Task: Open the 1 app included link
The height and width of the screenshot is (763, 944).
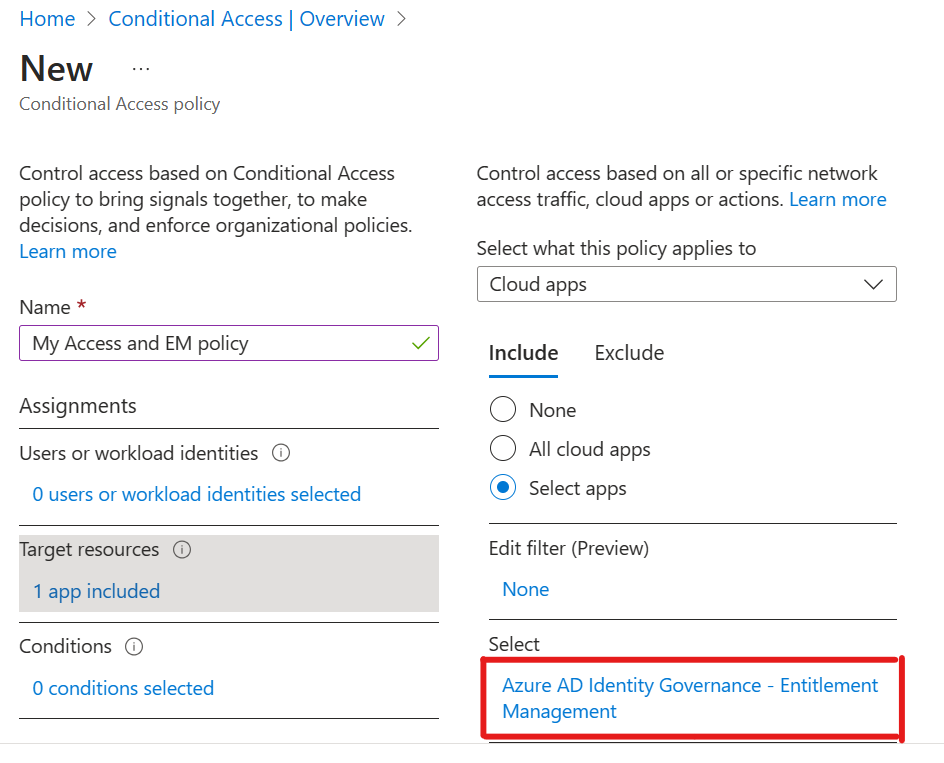Action: [x=96, y=591]
